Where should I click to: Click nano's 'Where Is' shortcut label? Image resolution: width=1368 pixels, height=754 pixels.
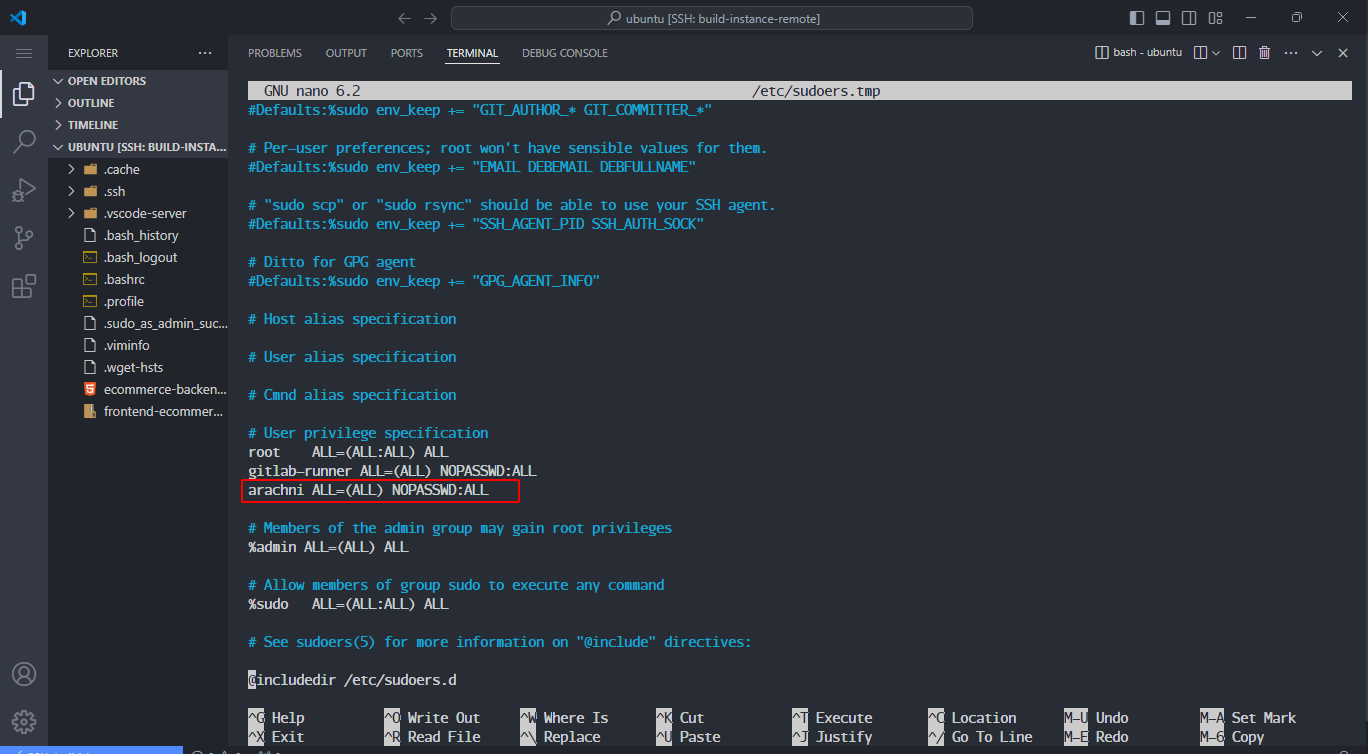click(576, 718)
